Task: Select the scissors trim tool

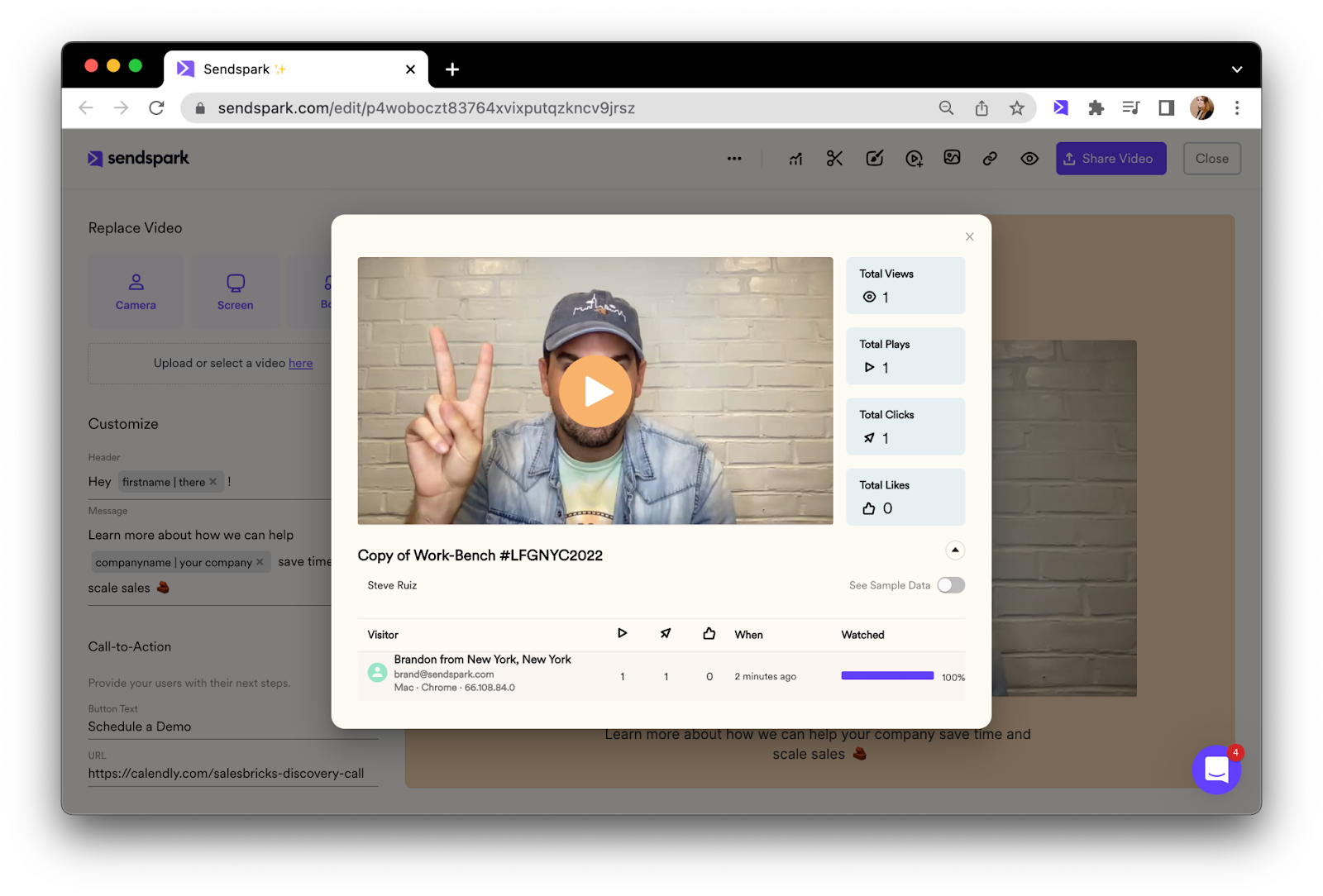Action: point(834,159)
